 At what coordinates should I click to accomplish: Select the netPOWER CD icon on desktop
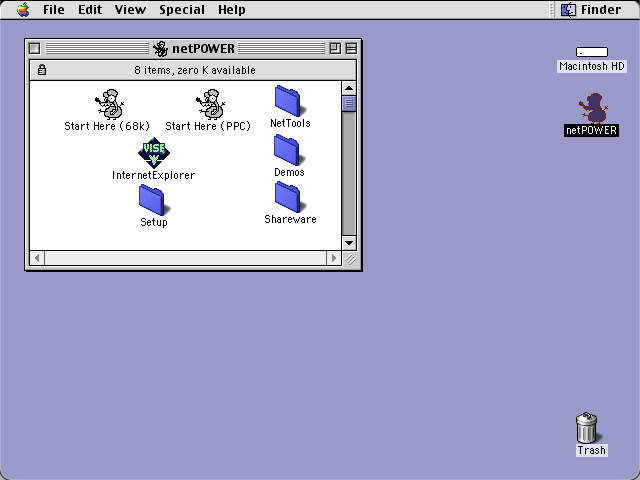point(593,108)
